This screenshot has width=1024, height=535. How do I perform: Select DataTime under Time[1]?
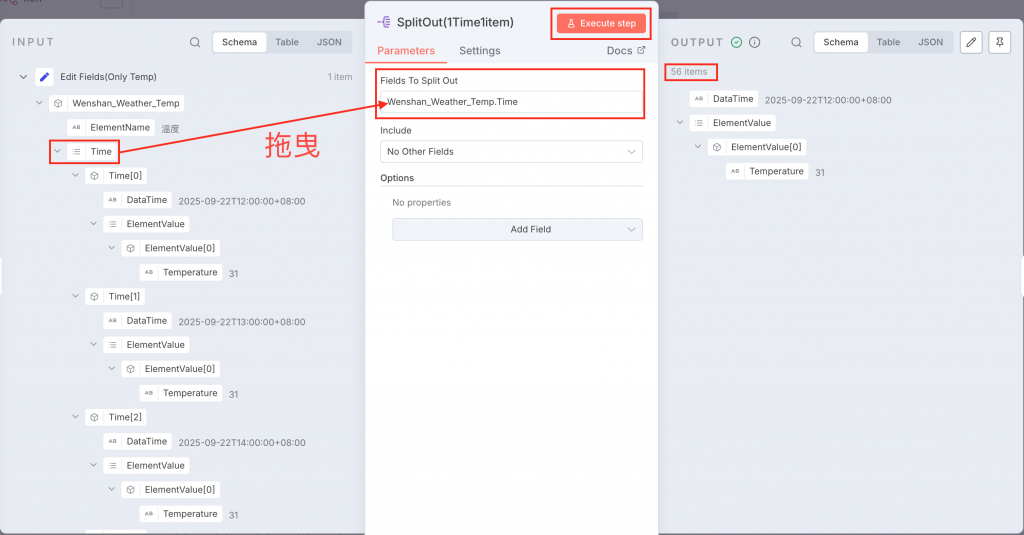click(x=138, y=321)
